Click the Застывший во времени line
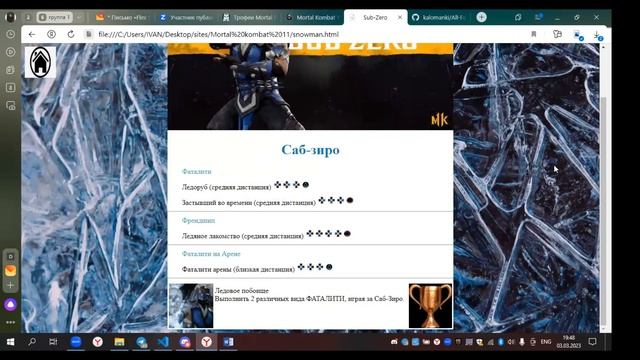 (267, 202)
